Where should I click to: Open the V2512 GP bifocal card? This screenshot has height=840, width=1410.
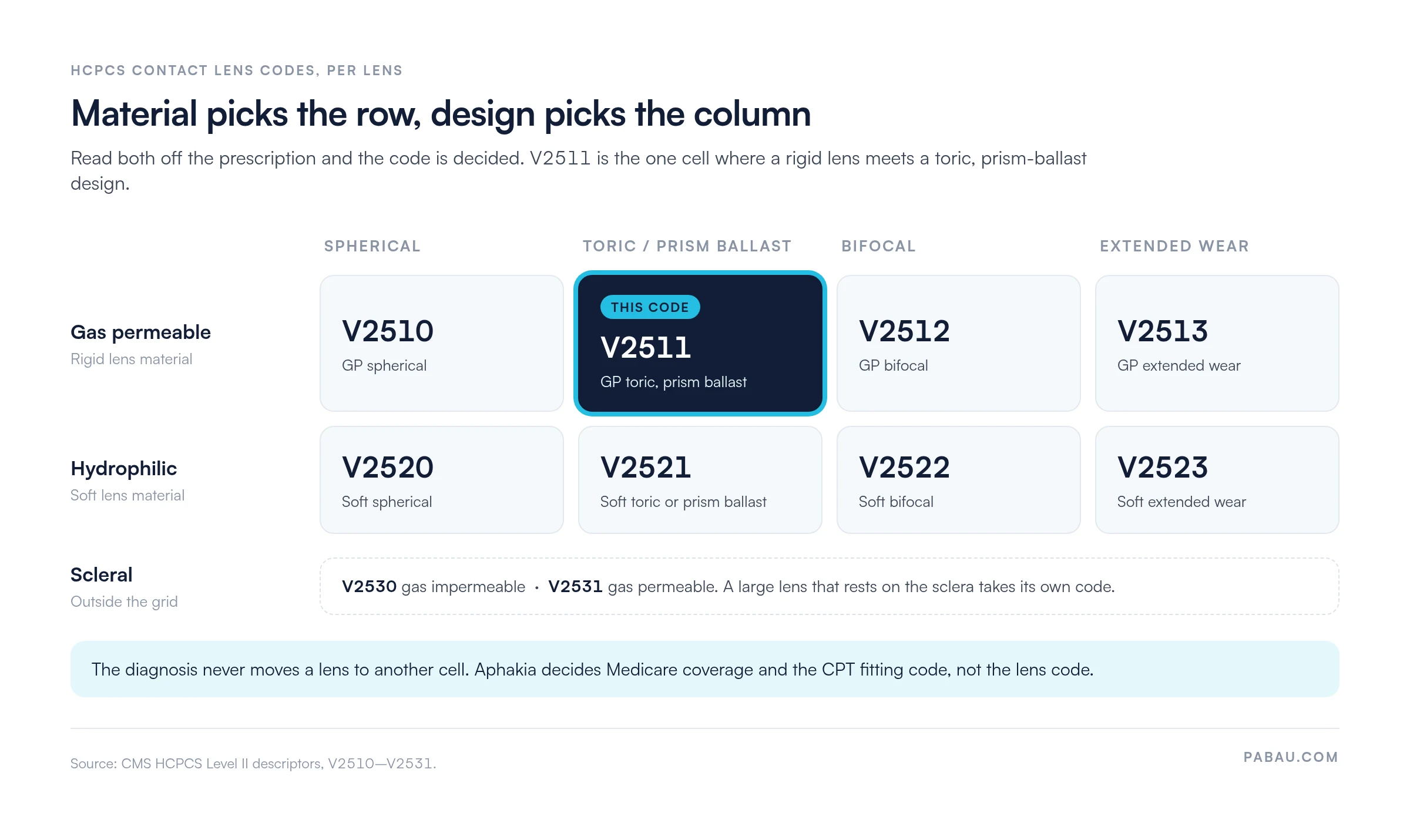pos(959,343)
